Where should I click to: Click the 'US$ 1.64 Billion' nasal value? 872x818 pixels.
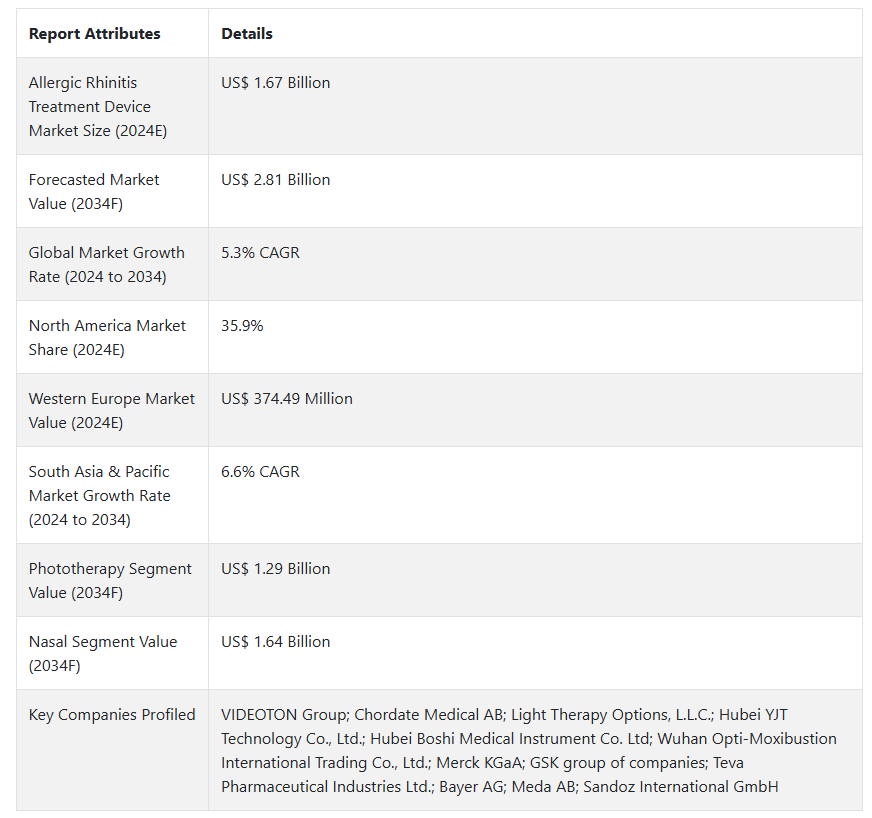pyautogui.click(x=275, y=642)
